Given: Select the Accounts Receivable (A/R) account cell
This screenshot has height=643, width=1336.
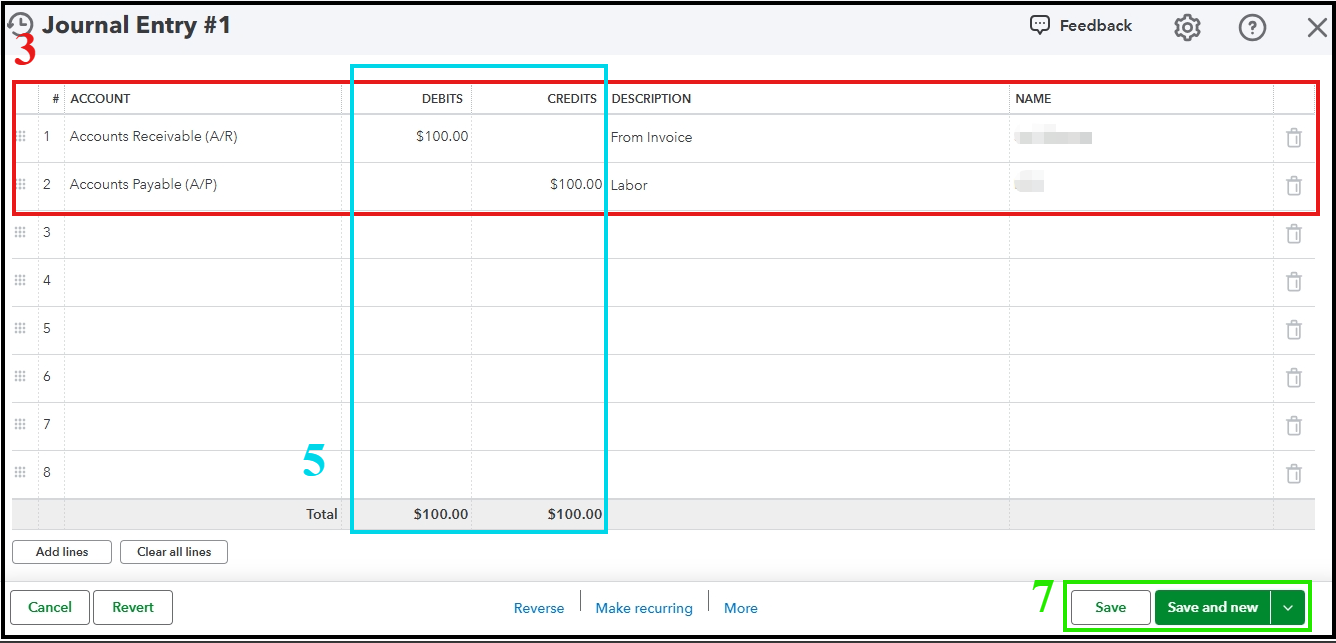Looking at the screenshot, I should [204, 137].
